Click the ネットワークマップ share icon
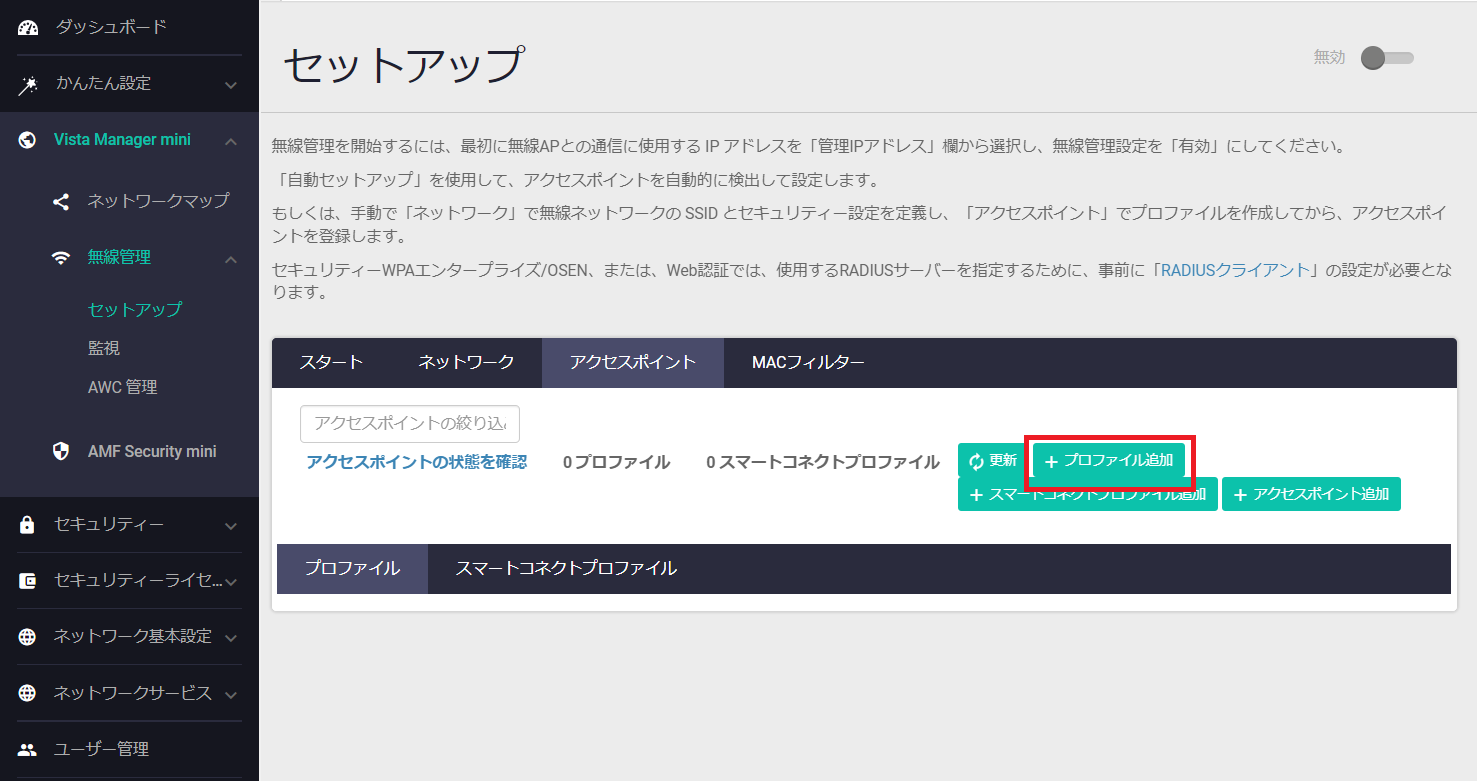This screenshot has height=781, width=1477. click(61, 201)
